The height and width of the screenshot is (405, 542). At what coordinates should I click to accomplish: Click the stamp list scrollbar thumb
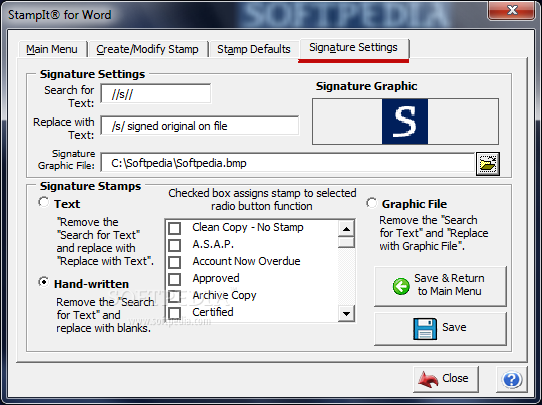(x=346, y=242)
